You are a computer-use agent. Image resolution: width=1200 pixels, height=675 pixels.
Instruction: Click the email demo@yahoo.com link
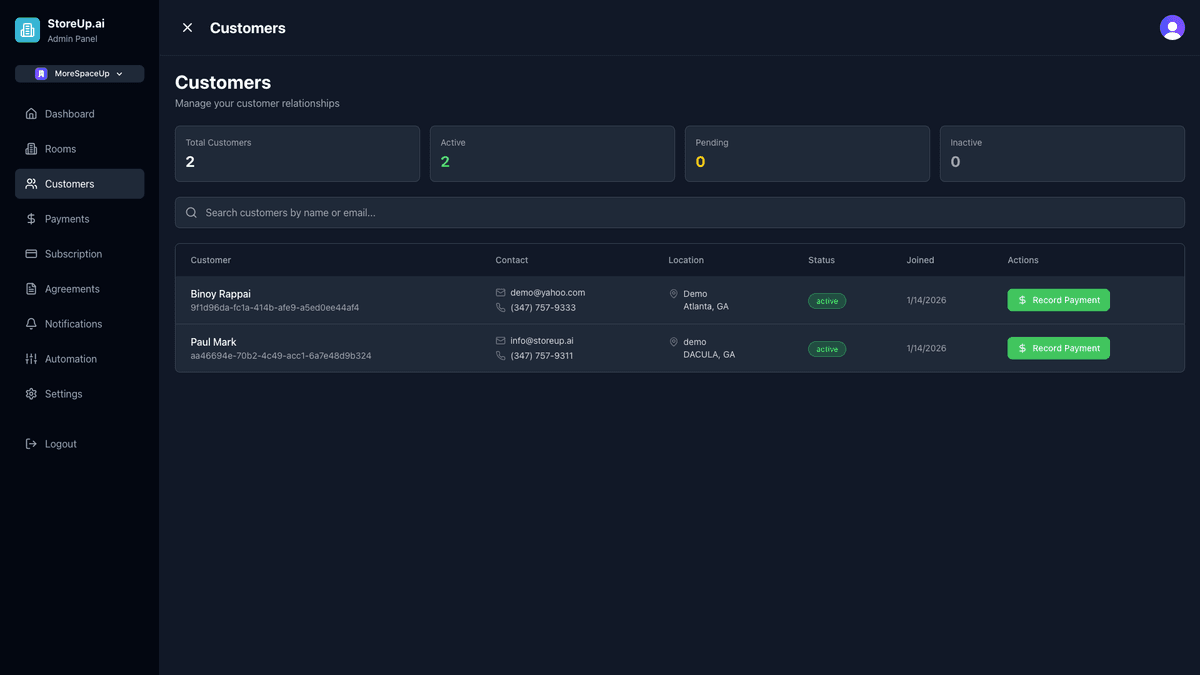click(x=546, y=292)
